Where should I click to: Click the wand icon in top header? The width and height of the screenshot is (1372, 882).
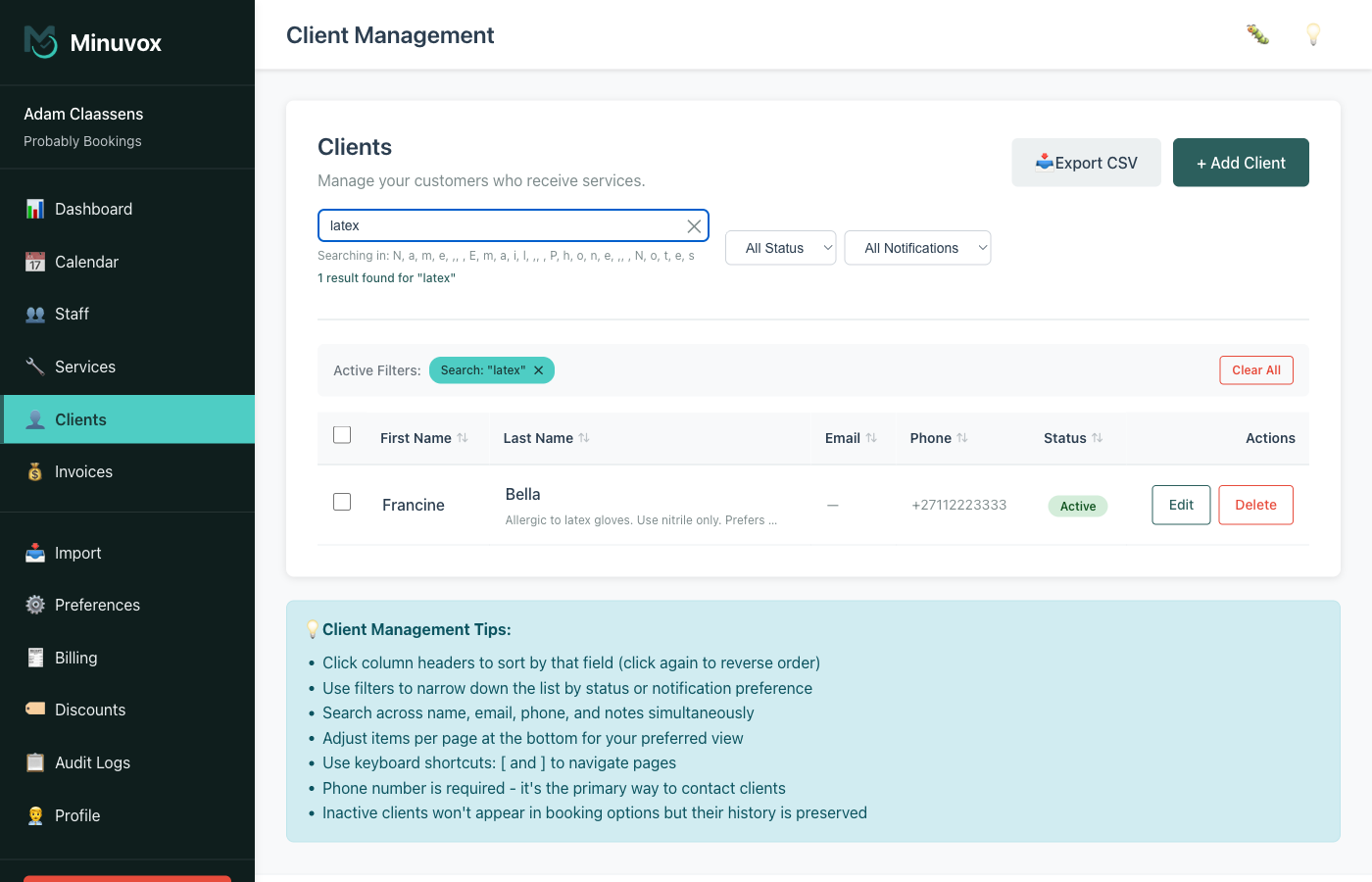(1257, 35)
